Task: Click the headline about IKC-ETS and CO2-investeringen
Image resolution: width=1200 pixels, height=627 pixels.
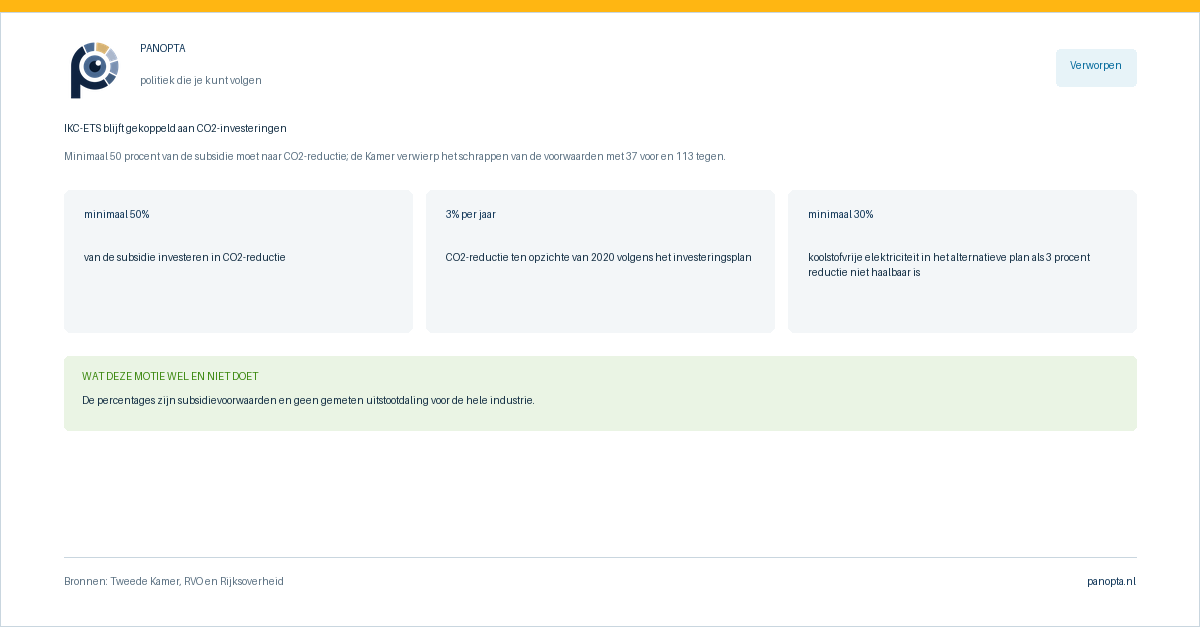Action: pos(175,128)
